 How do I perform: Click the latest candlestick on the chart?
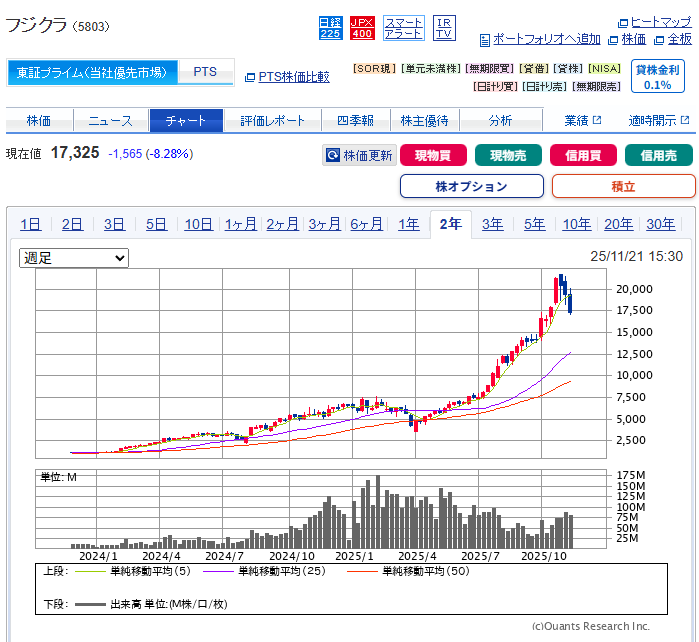570,301
